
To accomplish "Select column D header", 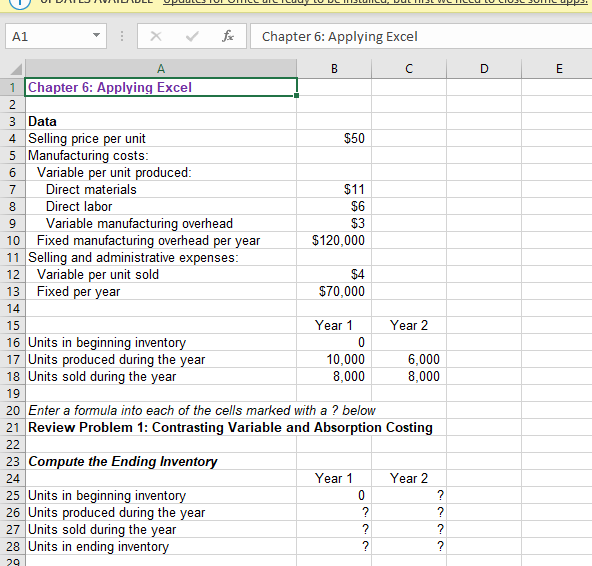I will (484, 69).
